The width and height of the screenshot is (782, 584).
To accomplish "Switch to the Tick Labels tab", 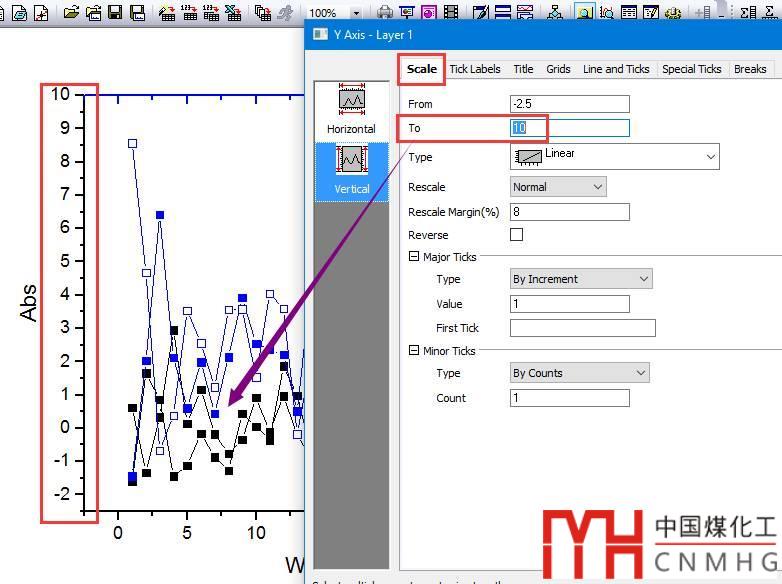I will (475, 69).
